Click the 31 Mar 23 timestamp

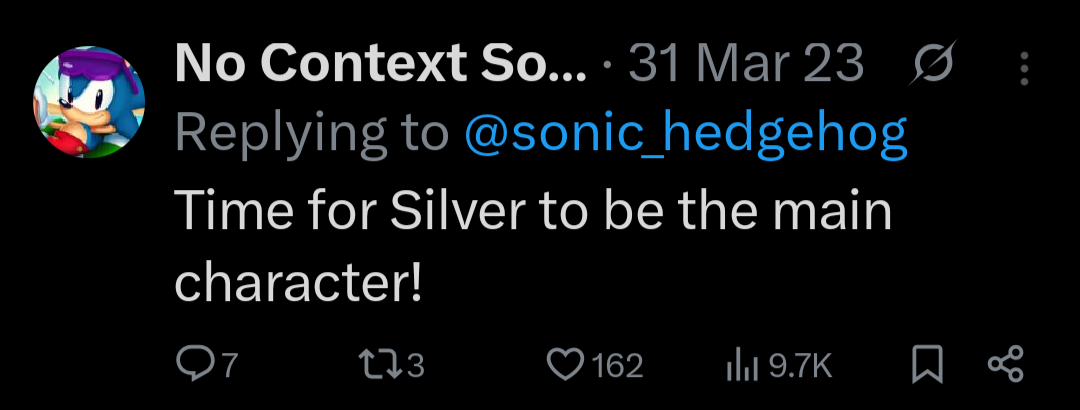[x=745, y=66]
